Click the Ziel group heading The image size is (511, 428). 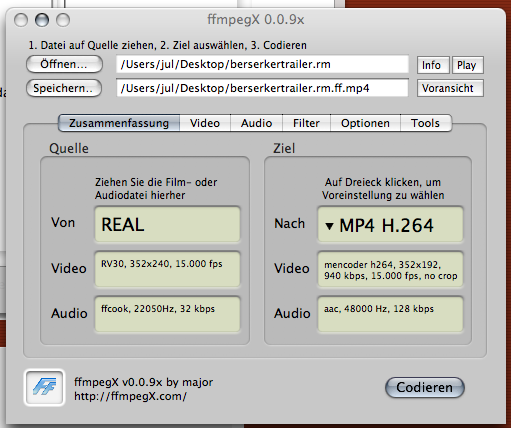tap(284, 148)
